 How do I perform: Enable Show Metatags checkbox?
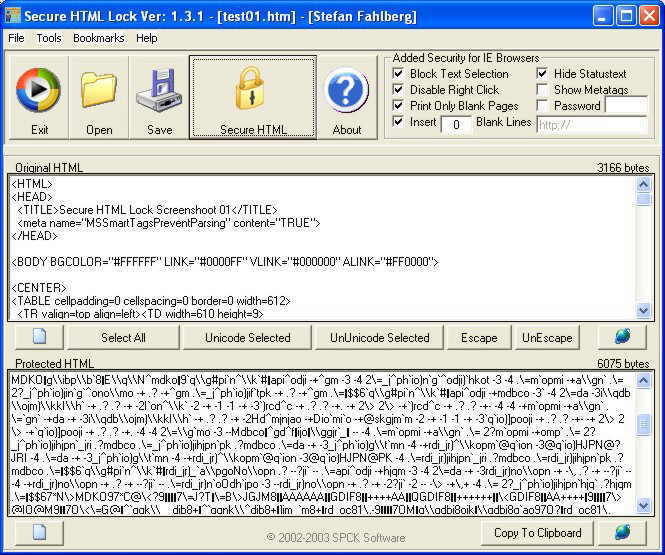[542, 89]
